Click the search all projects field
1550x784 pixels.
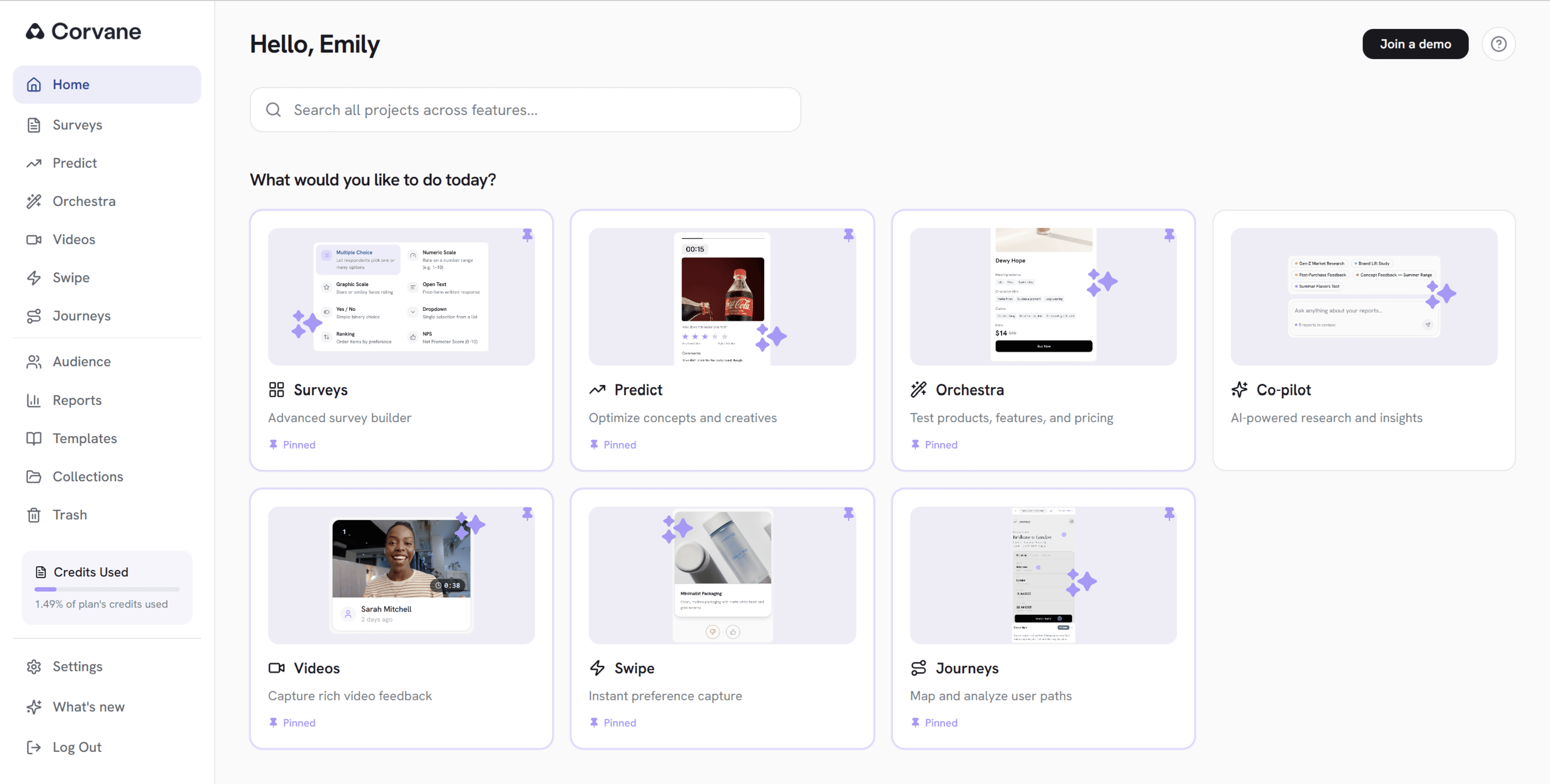pos(525,109)
